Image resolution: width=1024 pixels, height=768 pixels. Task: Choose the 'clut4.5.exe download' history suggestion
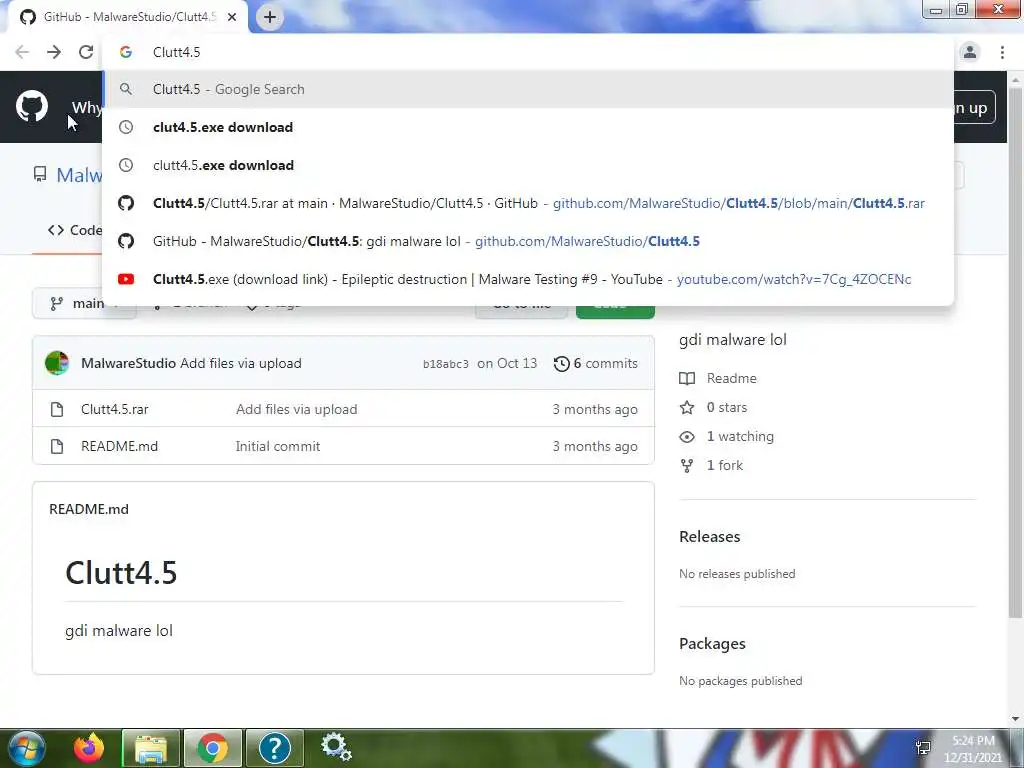click(528, 127)
